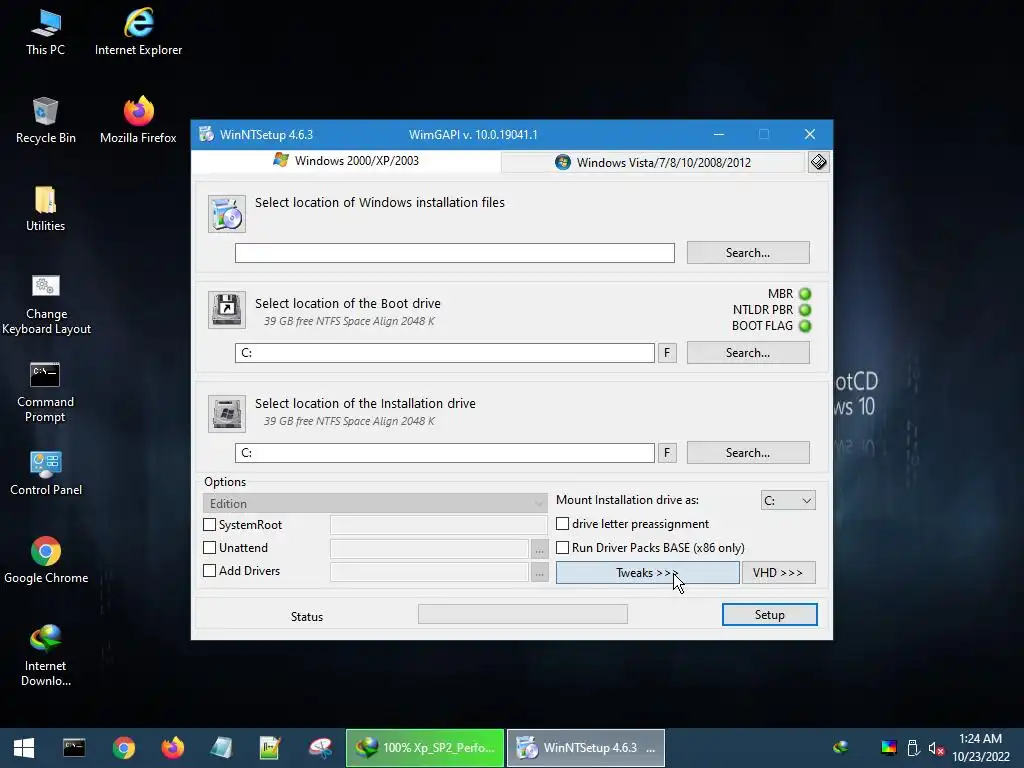The width and height of the screenshot is (1024, 768).
Task: Enable the Add Drivers checkbox
Action: 210,570
